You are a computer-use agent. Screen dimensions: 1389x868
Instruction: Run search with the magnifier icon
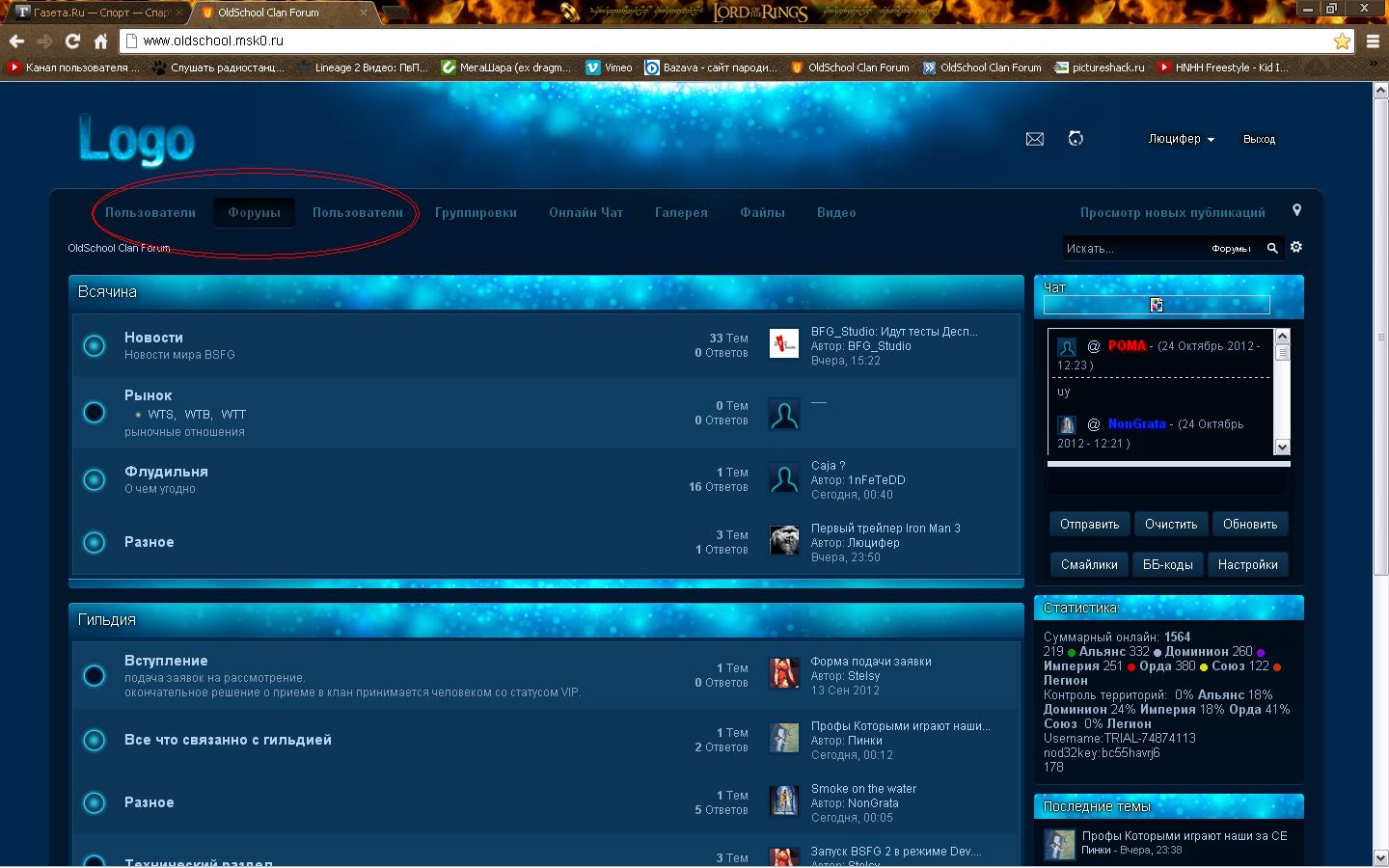click(1272, 248)
